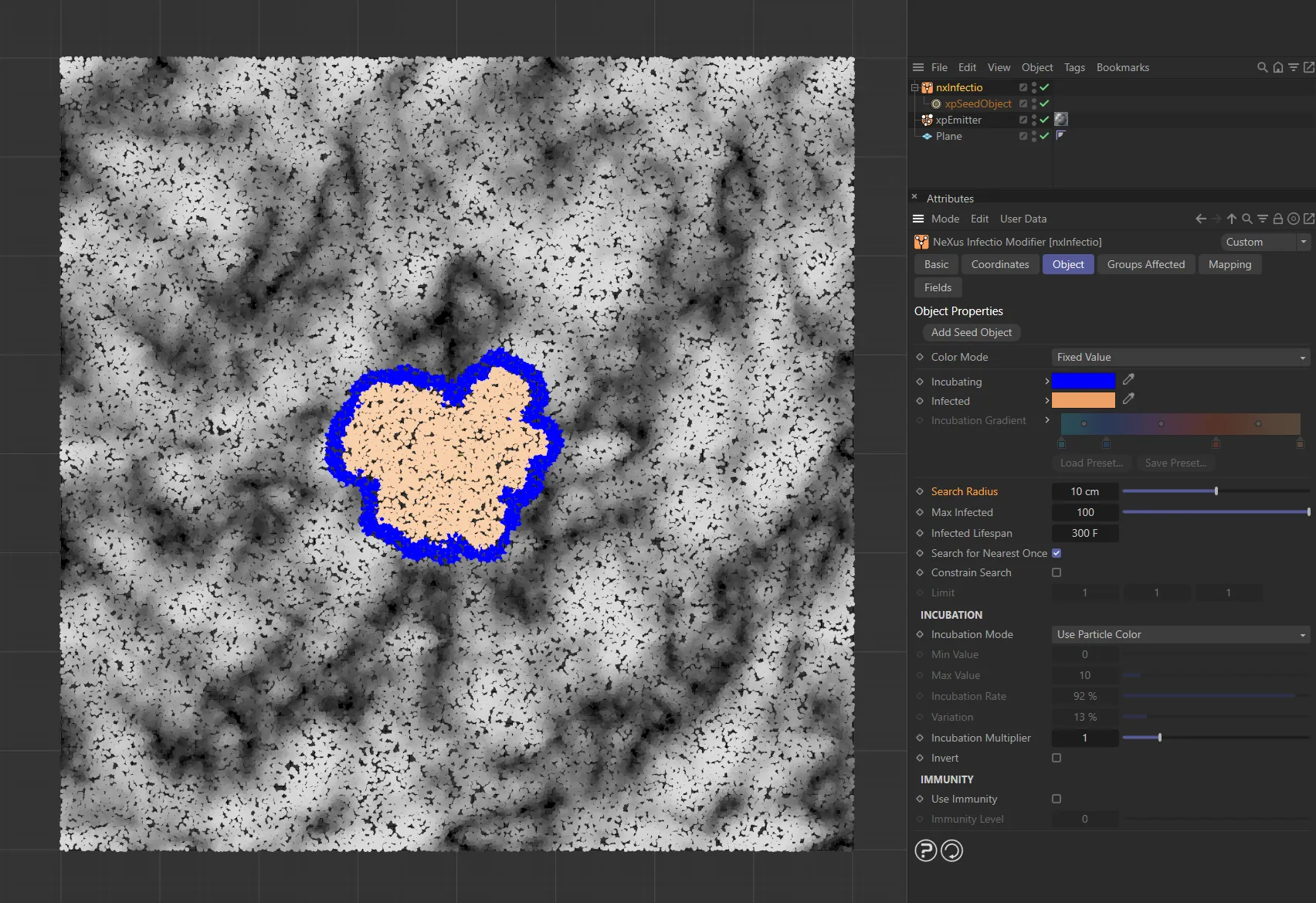Enable Use Immunity
The height and width of the screenshot is (903, 1316).
[x=1057, y=799]
